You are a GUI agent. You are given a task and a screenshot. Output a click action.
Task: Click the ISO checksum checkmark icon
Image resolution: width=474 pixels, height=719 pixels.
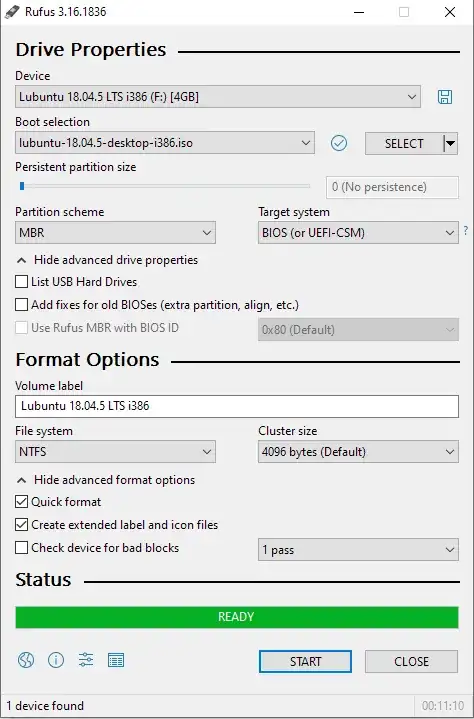(x=339, y=143)
